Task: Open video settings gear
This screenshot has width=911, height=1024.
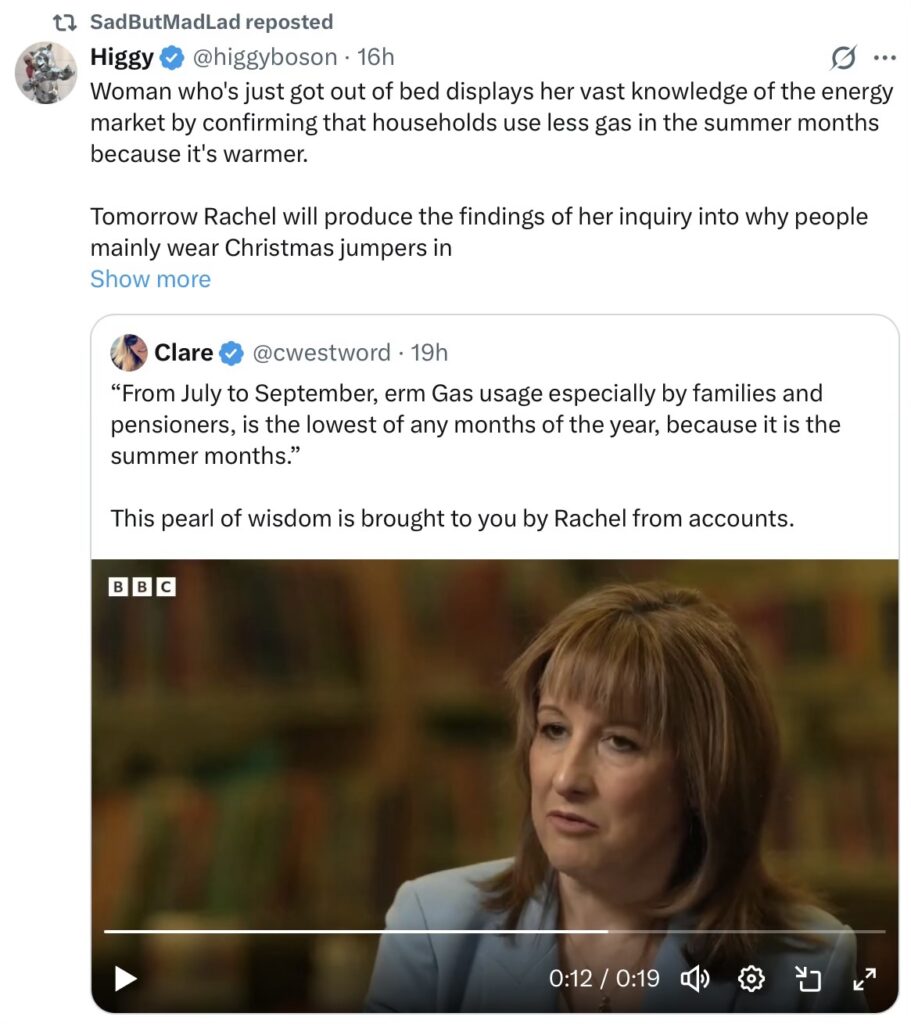Action: [751, 978]
